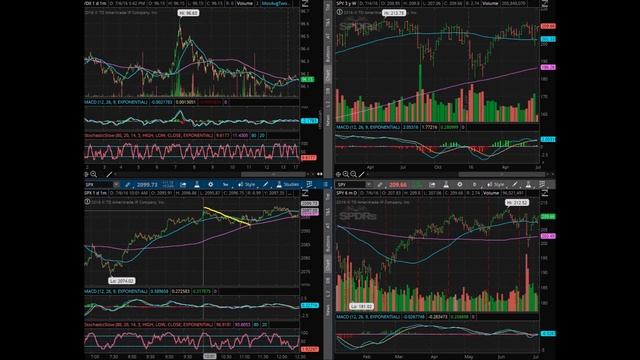
Task: Open share icon in SPX chart toolbar
Action: point(183,184)
